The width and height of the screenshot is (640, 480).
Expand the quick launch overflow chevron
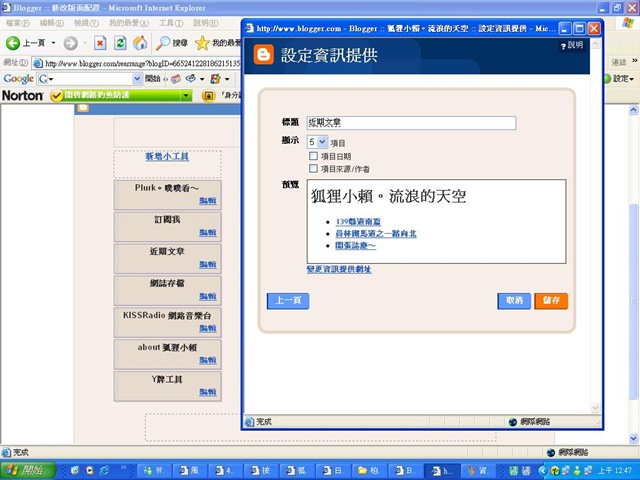(x=123, y=468)
